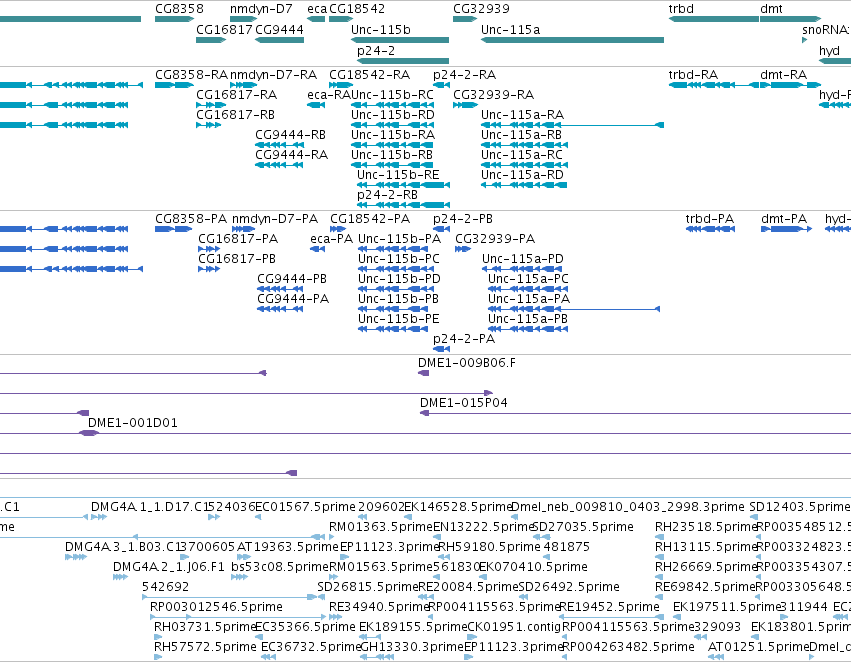The height and width of the screenshot is (662, 851).
Task: Select EST AT19363.5prime
Action: pyautogui.click(x=243, y=557)
